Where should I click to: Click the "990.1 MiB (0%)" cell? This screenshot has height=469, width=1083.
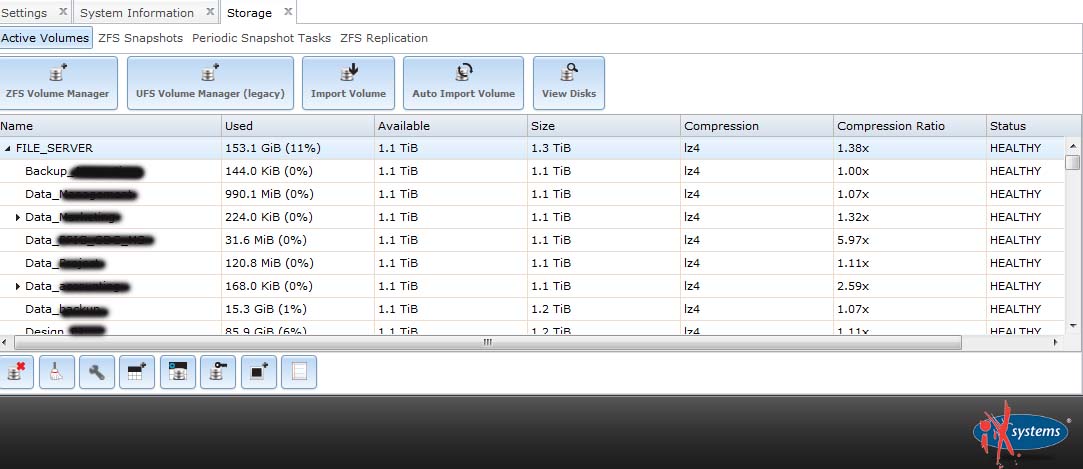(269, 194)
